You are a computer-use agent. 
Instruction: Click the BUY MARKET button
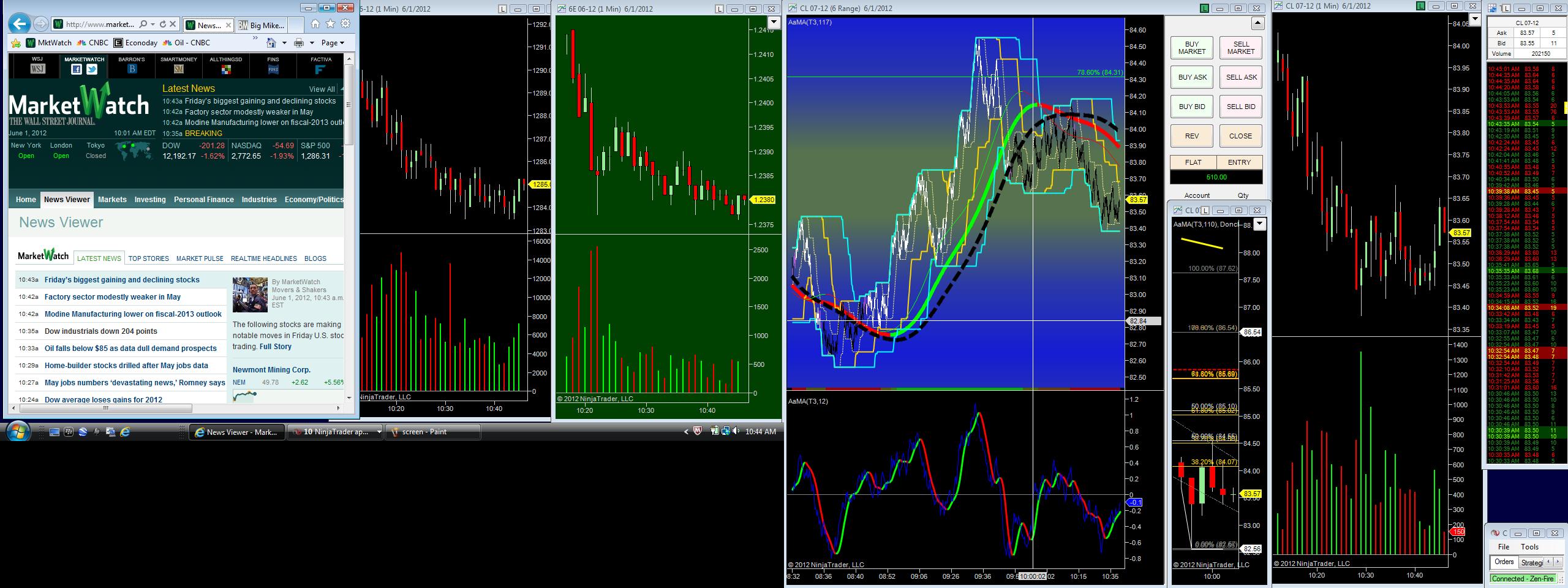click(x=1192, y=48)
